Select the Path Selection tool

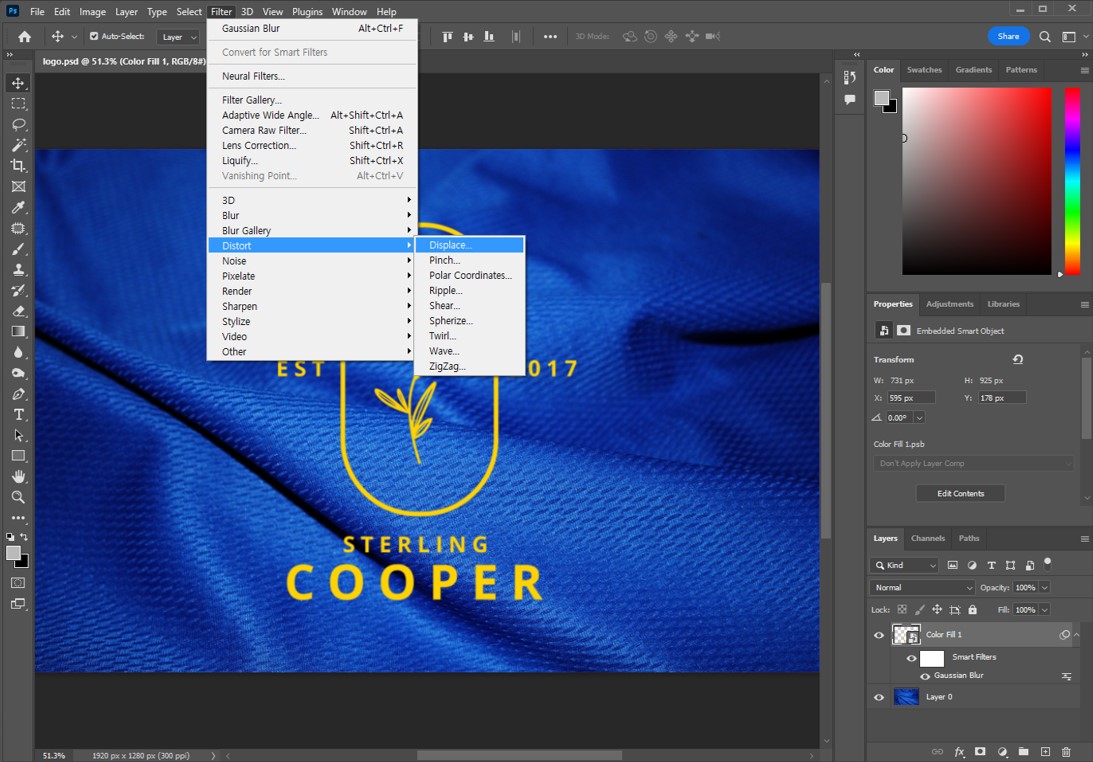click(x=18, y=435)
